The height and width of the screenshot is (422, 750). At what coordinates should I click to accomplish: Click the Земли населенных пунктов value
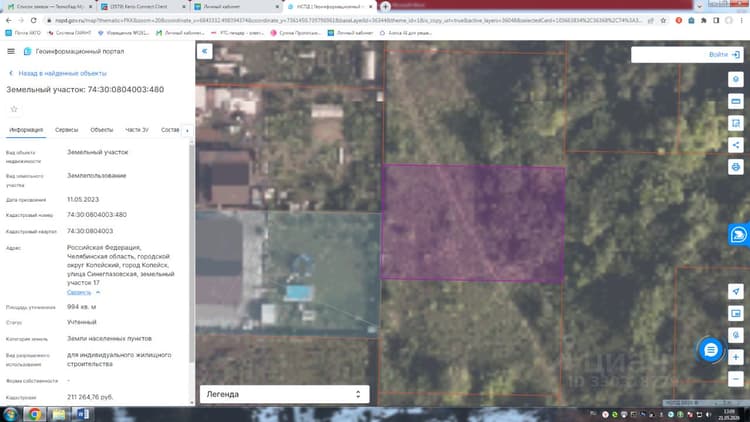coord(109,338)
